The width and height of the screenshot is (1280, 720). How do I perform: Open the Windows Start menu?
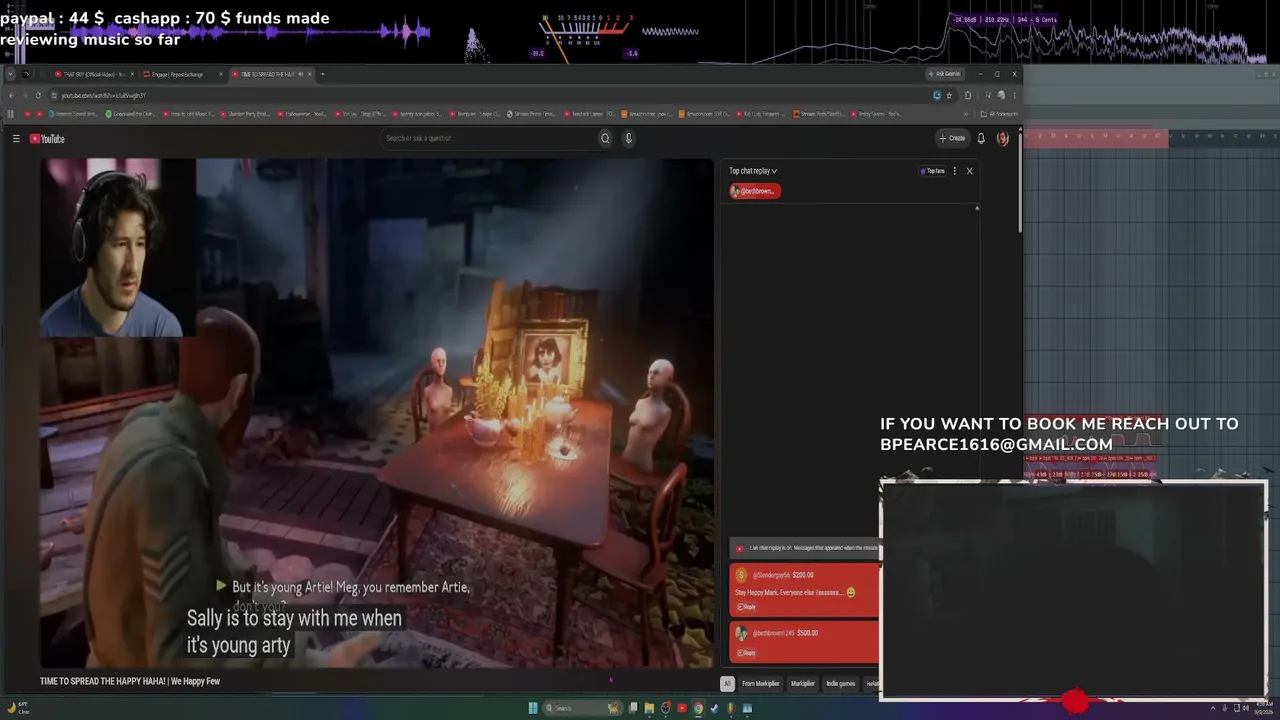533,708
